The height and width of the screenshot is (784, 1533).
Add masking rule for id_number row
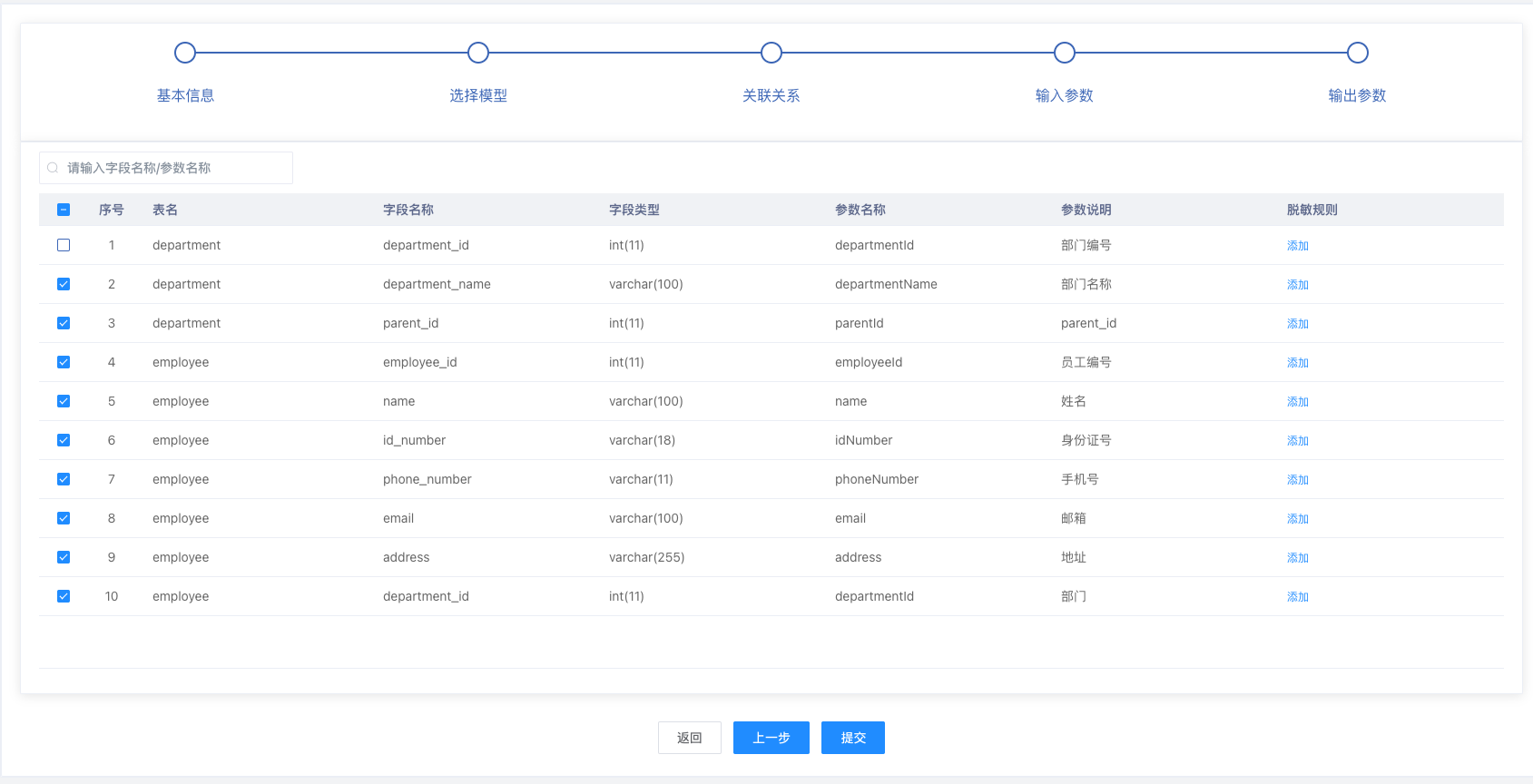pos(1298,441)
